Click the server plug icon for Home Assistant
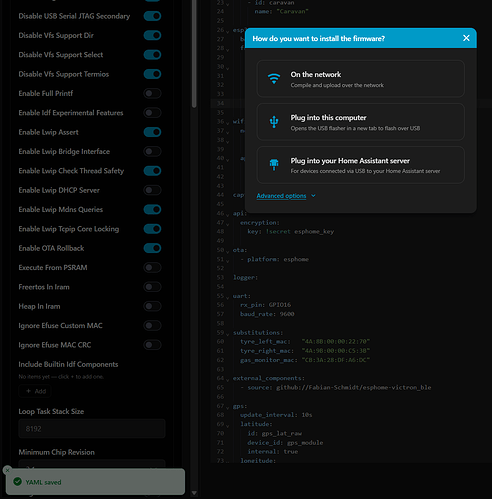492x499 pixels. (274, 165)
